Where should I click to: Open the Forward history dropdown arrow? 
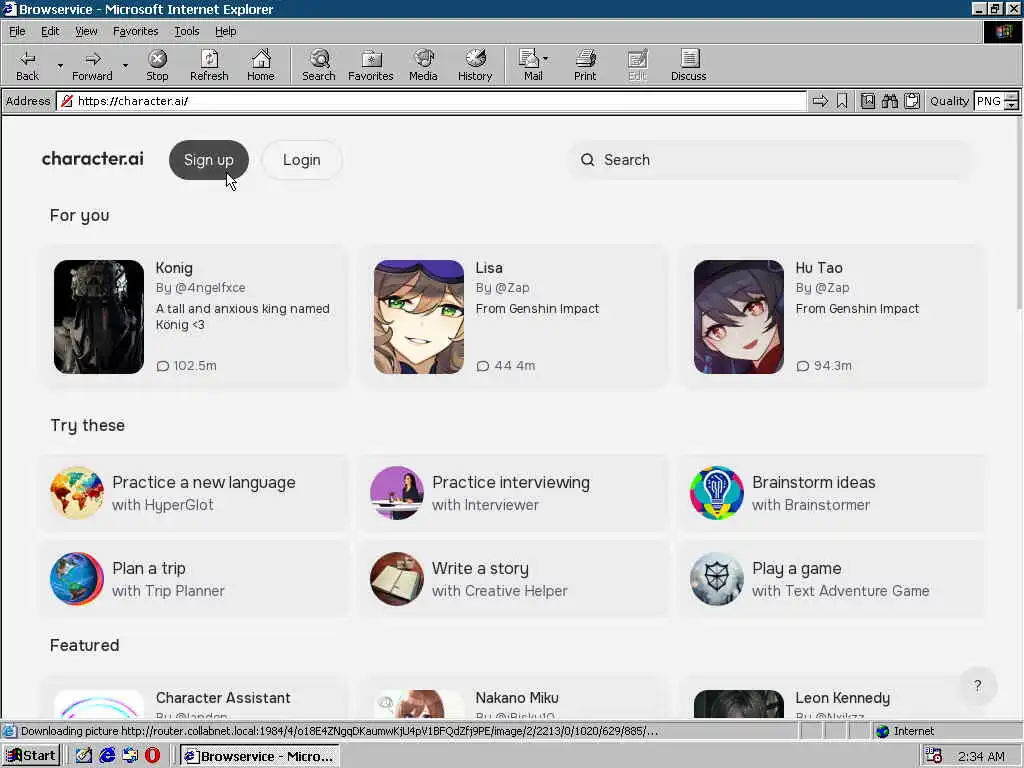pos(125,65)
